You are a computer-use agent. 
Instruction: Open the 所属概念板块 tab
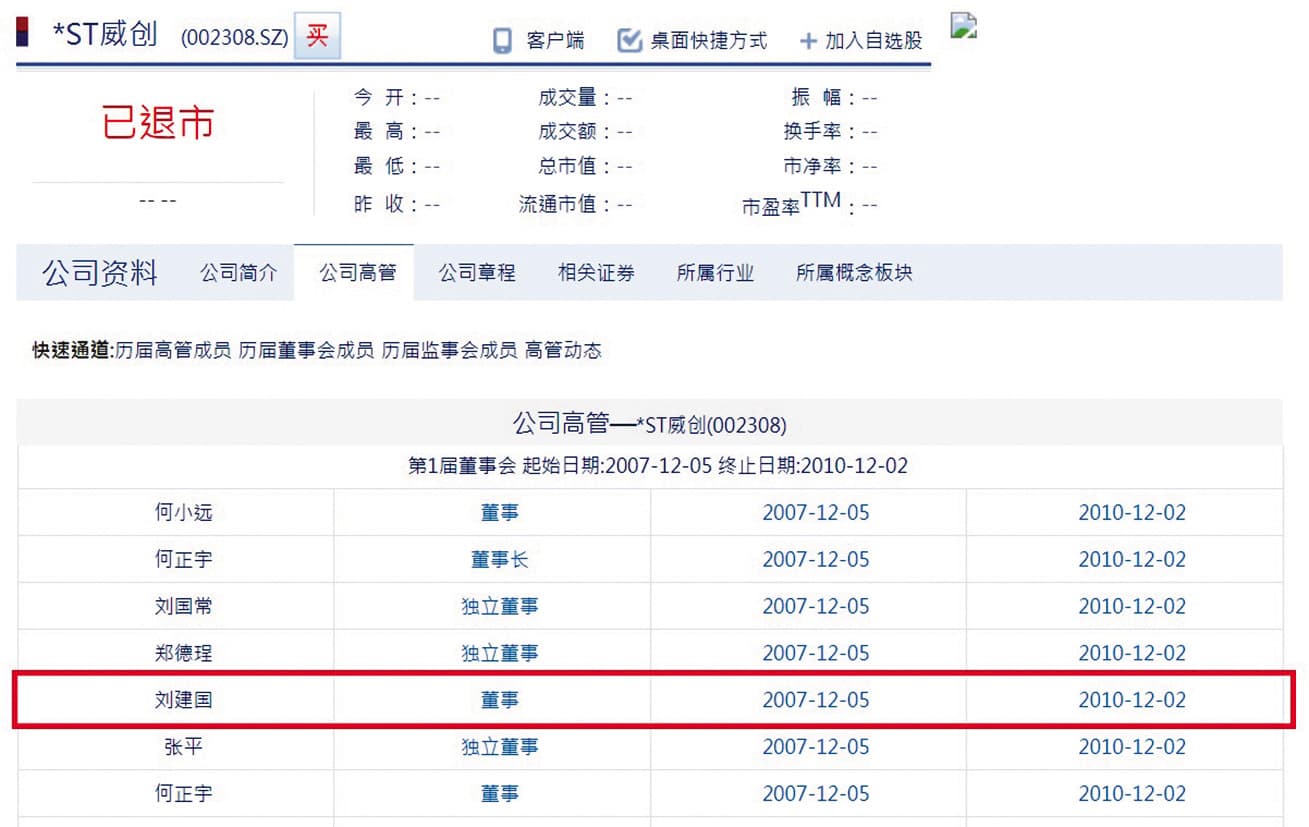[854, 273]
